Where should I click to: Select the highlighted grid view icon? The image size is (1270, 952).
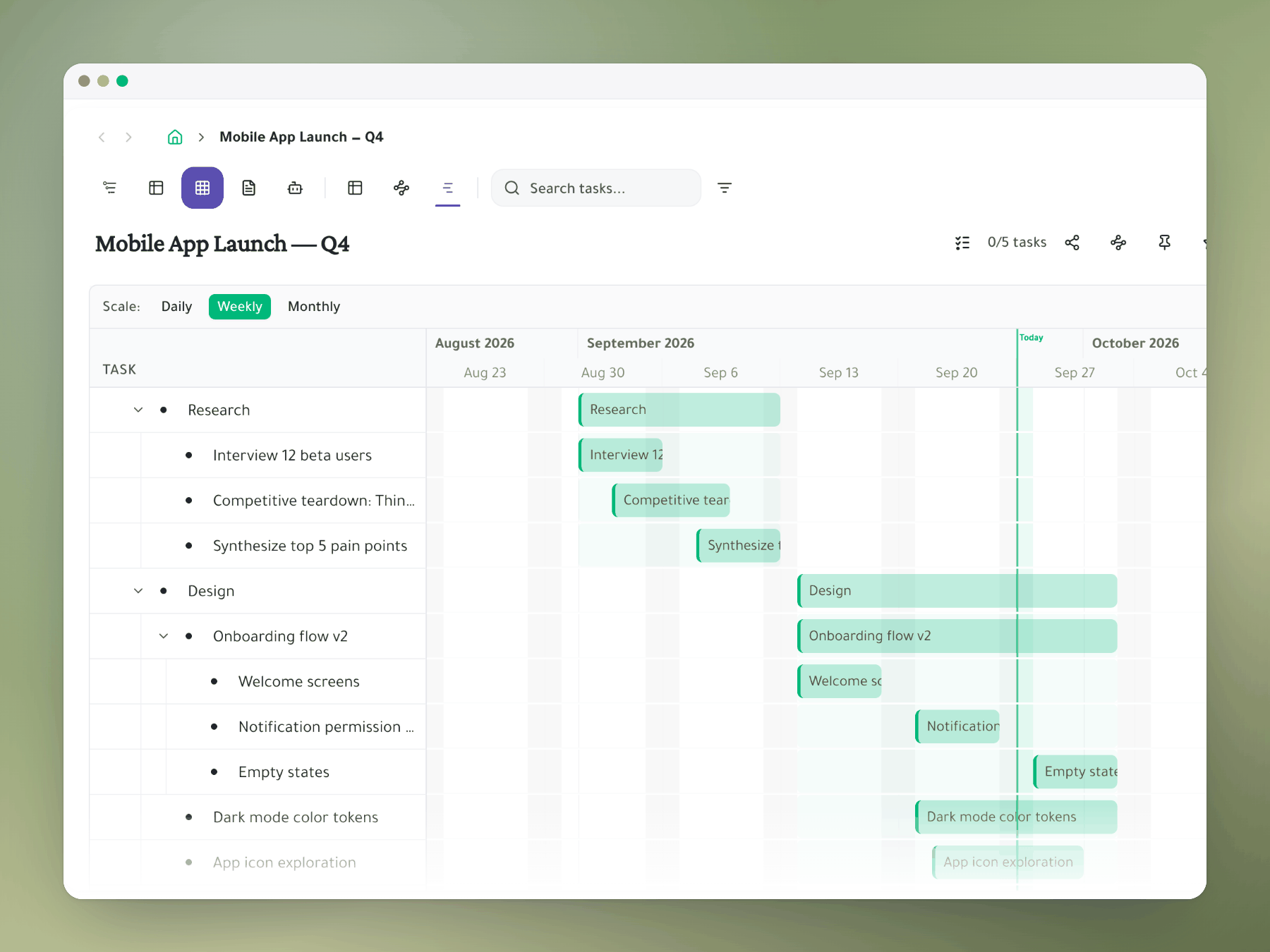202,188
